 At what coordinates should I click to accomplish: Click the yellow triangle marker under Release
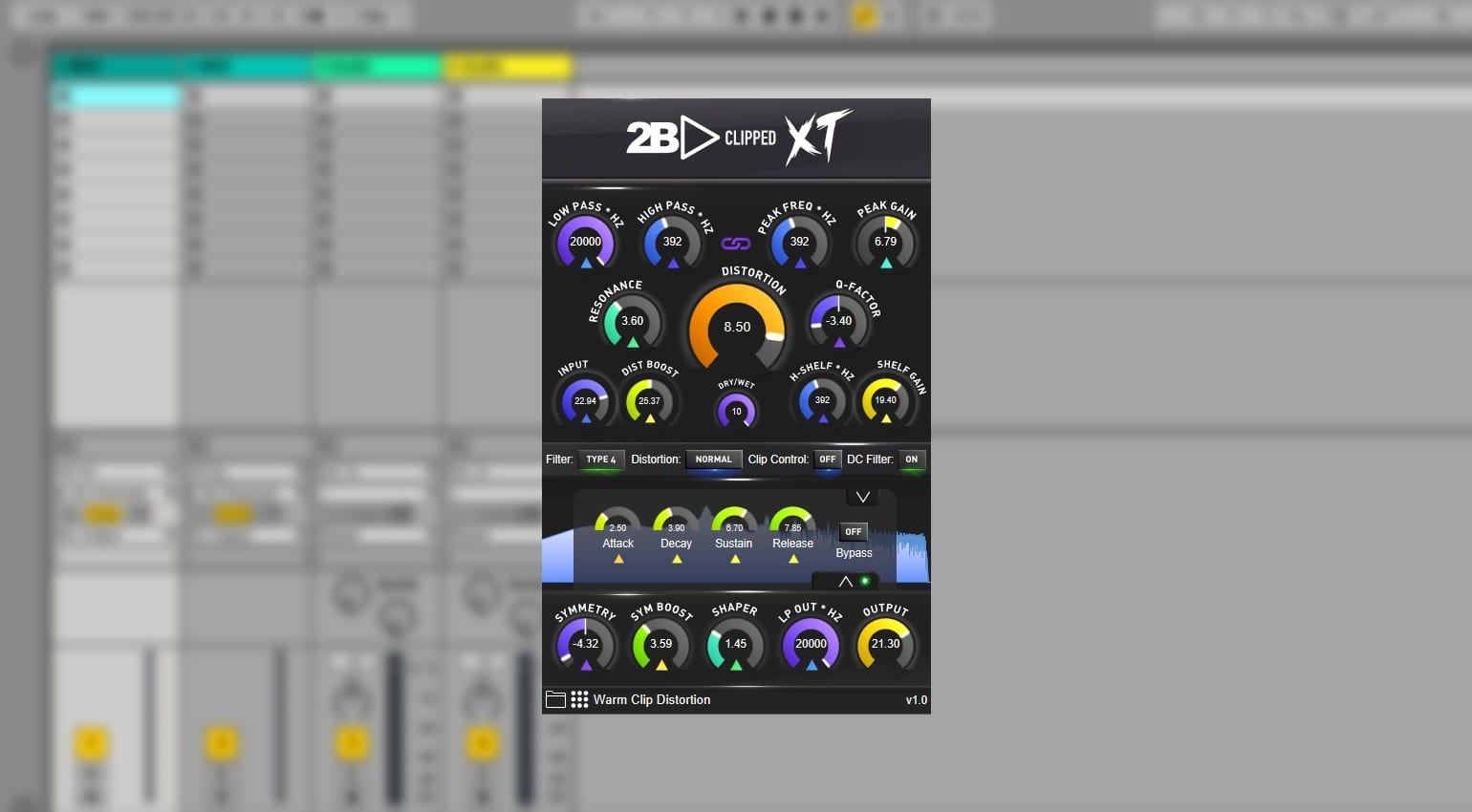[x=793, y=560]
